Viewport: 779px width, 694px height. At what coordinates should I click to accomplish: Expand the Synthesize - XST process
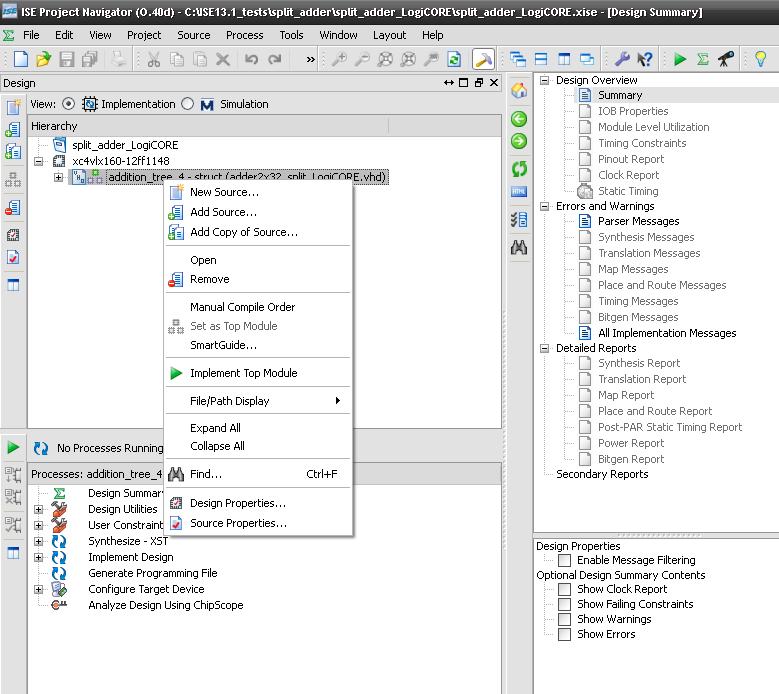click(39, 541)
